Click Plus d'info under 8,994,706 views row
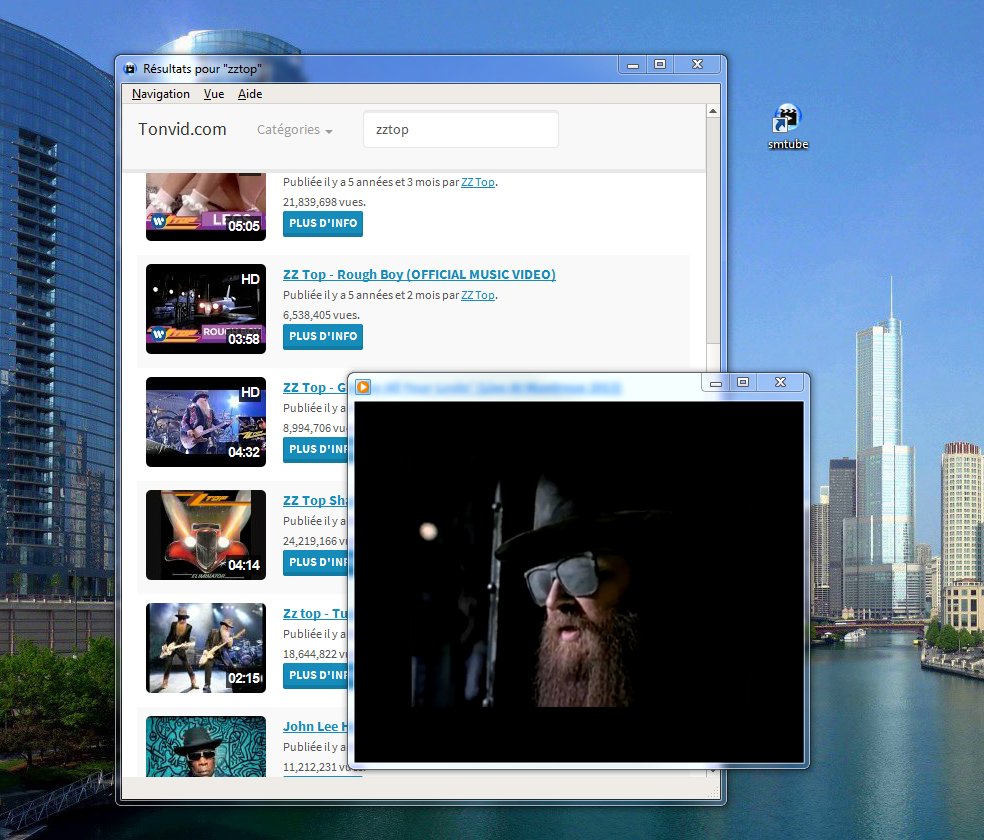This screenshot has height=840, width=984. pyautogui.click(x=316, y=449)
